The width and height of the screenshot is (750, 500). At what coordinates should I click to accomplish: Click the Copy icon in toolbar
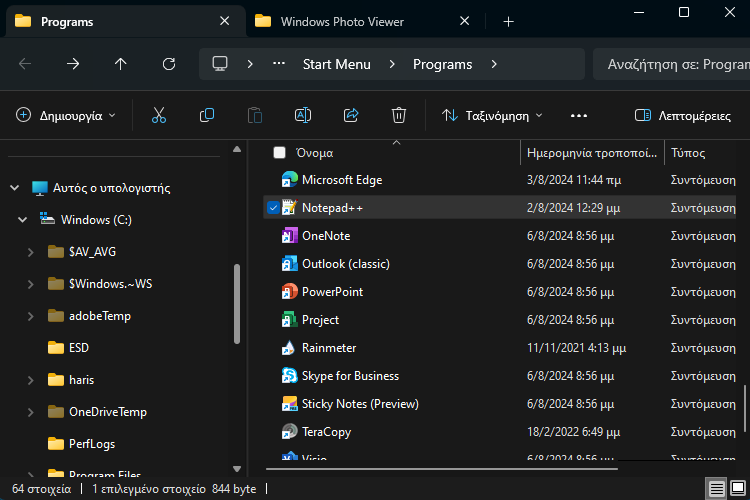[x=207, y=115]
